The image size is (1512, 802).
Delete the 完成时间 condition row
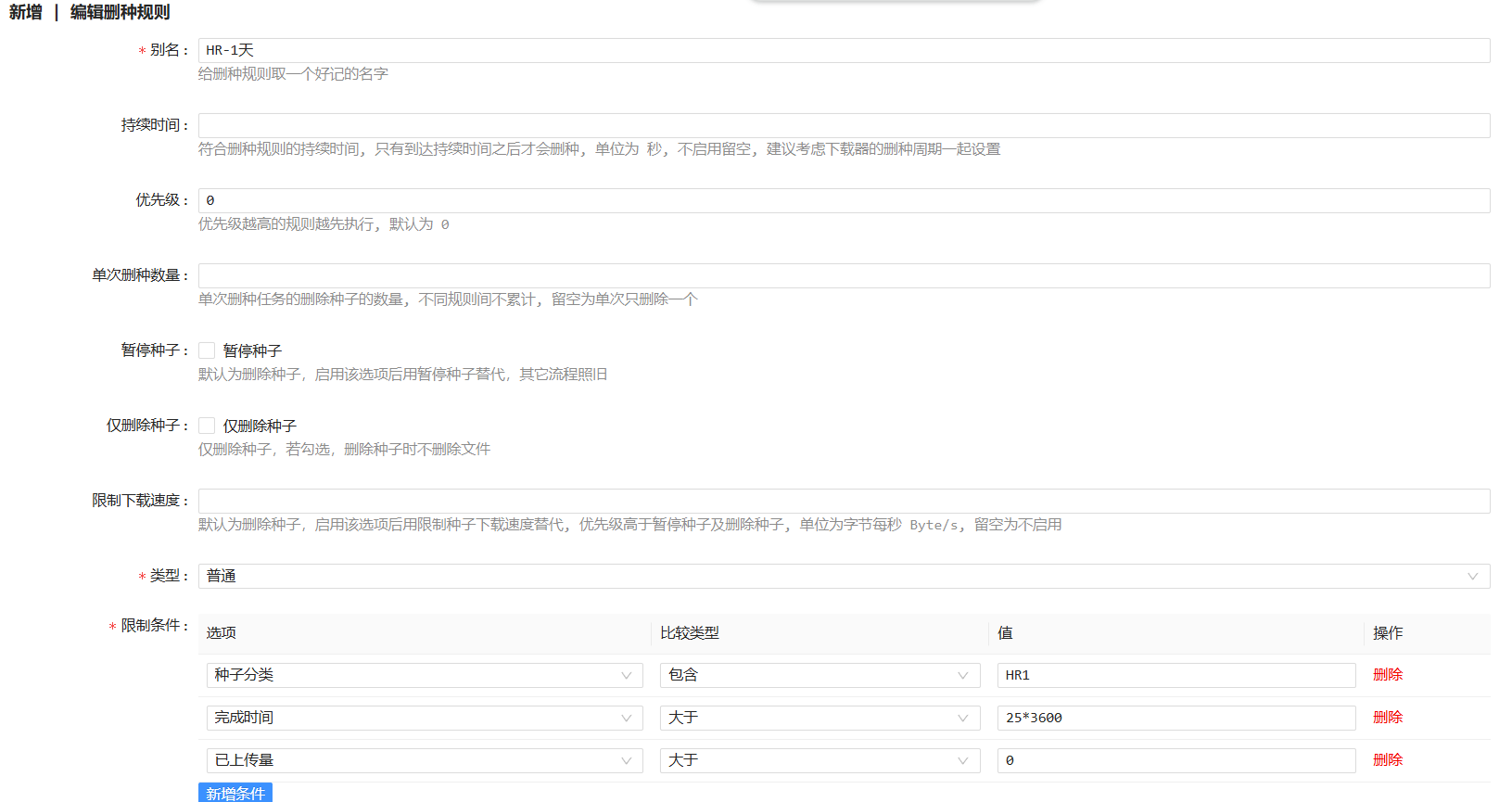click(x=1387, y=718)
